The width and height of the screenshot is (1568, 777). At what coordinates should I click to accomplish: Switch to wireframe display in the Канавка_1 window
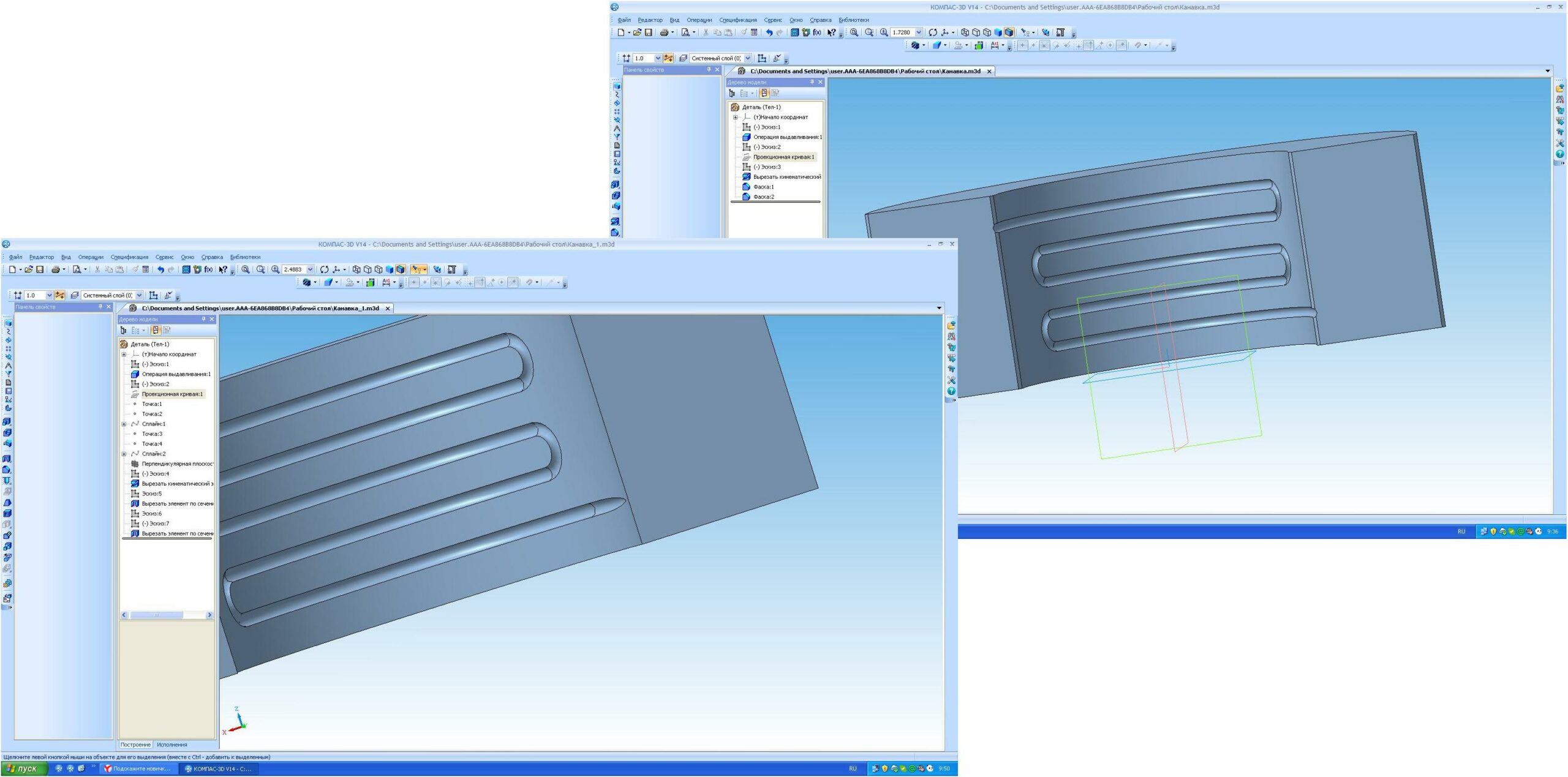pyautogui.click(x=356, y=269)
